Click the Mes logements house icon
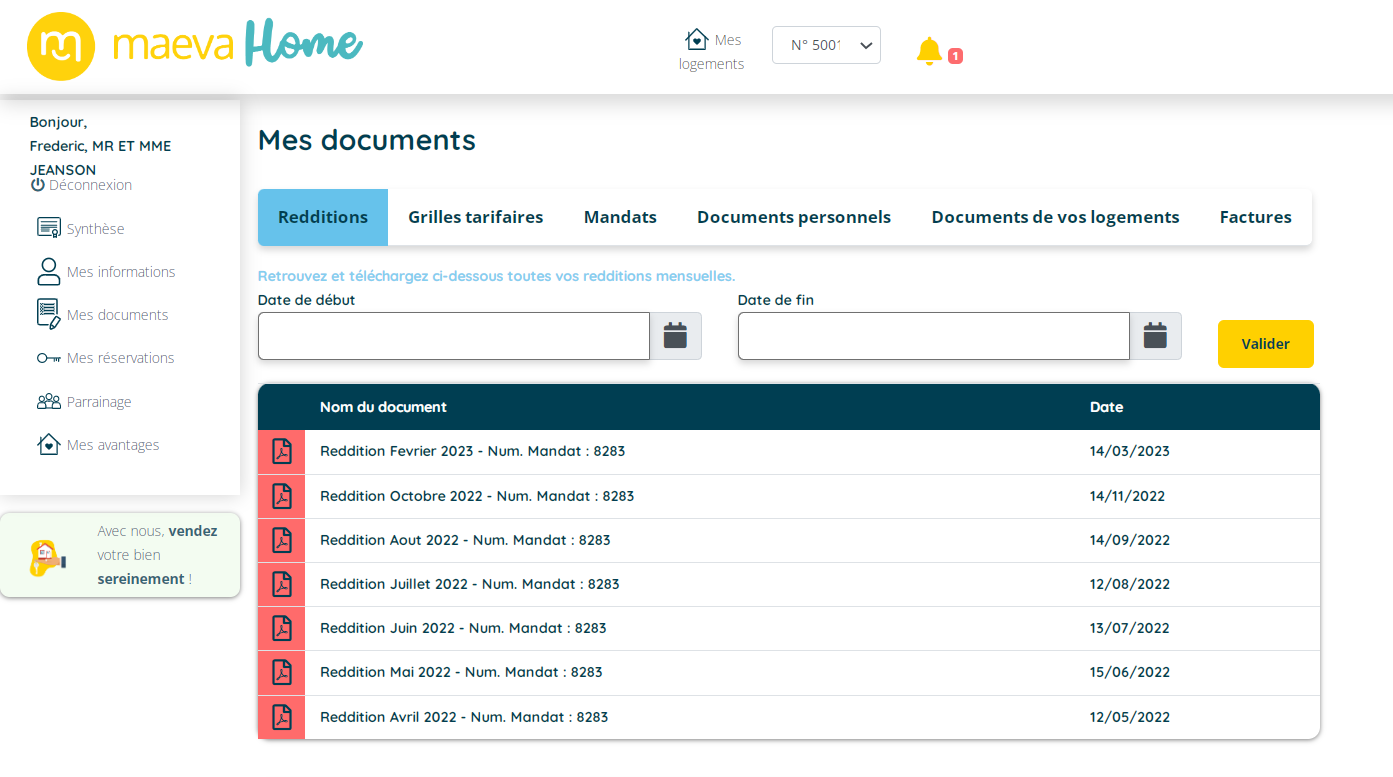This screenshot has height=777, width=1393. click(696, 39)
